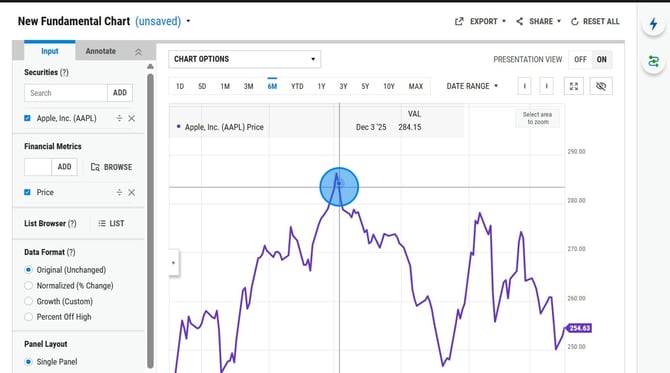
Task: Click the second chart type icon beside fullscreen
Action: tap(547, 86)
